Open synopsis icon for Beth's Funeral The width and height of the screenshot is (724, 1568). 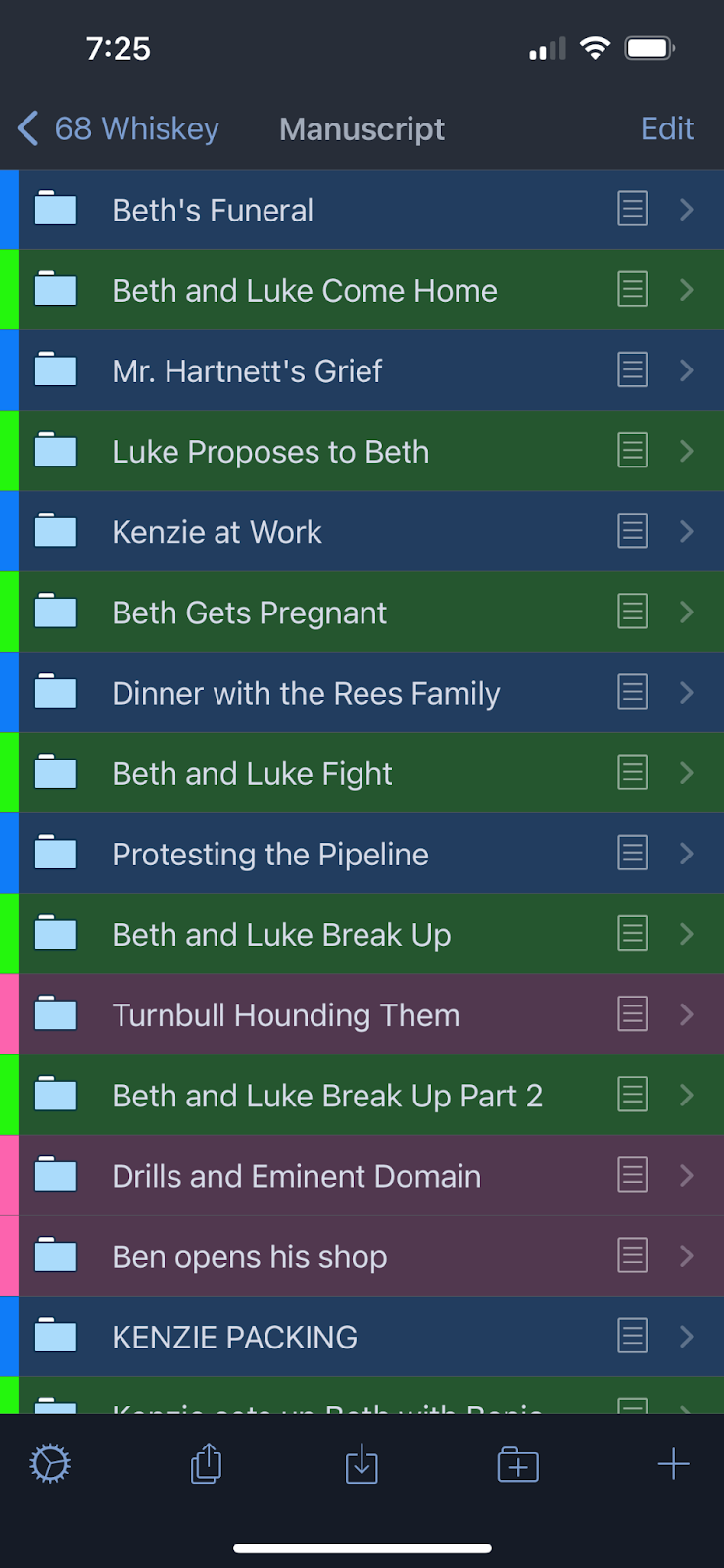(x=632, y=209)
